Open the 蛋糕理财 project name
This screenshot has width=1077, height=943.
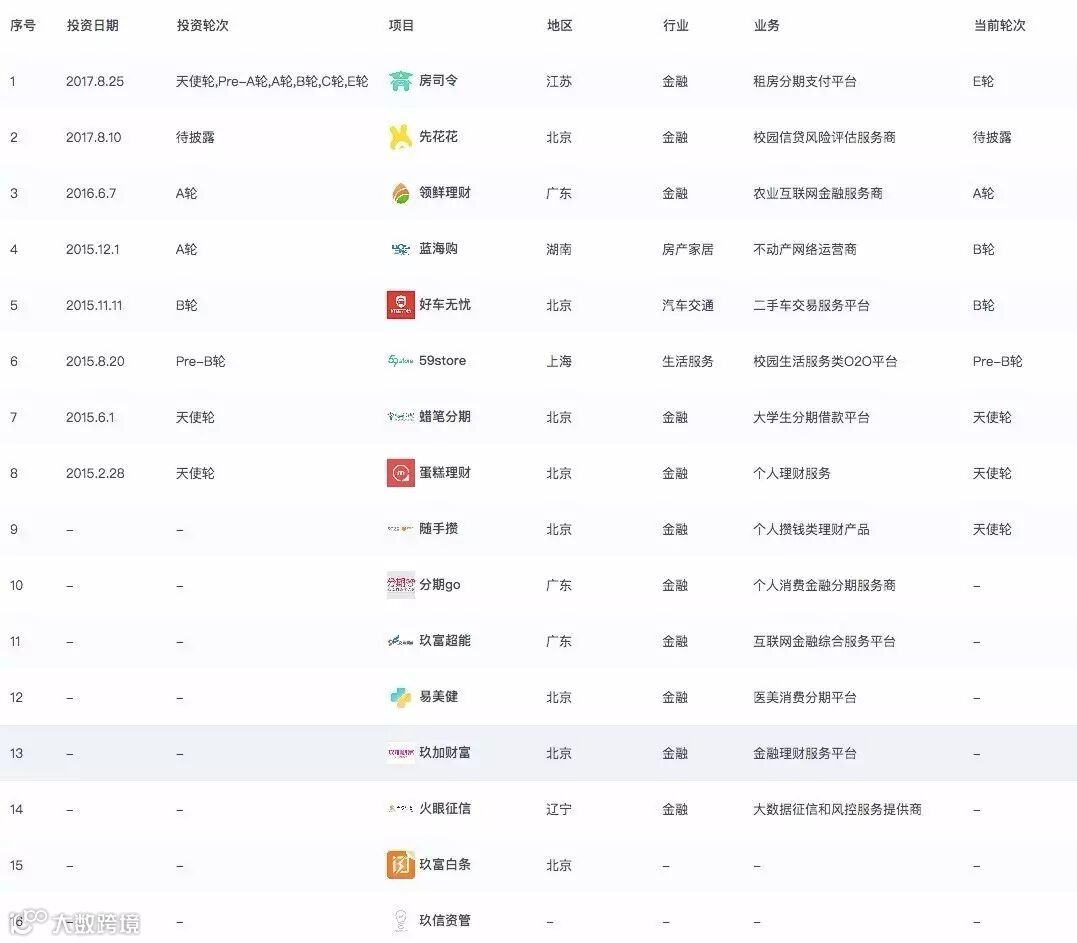445,473
